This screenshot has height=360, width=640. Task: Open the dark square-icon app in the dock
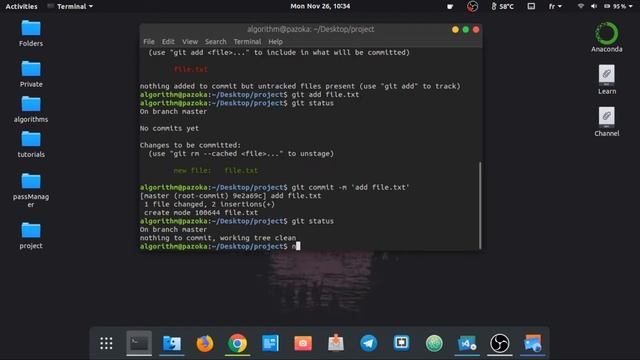(x=401, y=343)
